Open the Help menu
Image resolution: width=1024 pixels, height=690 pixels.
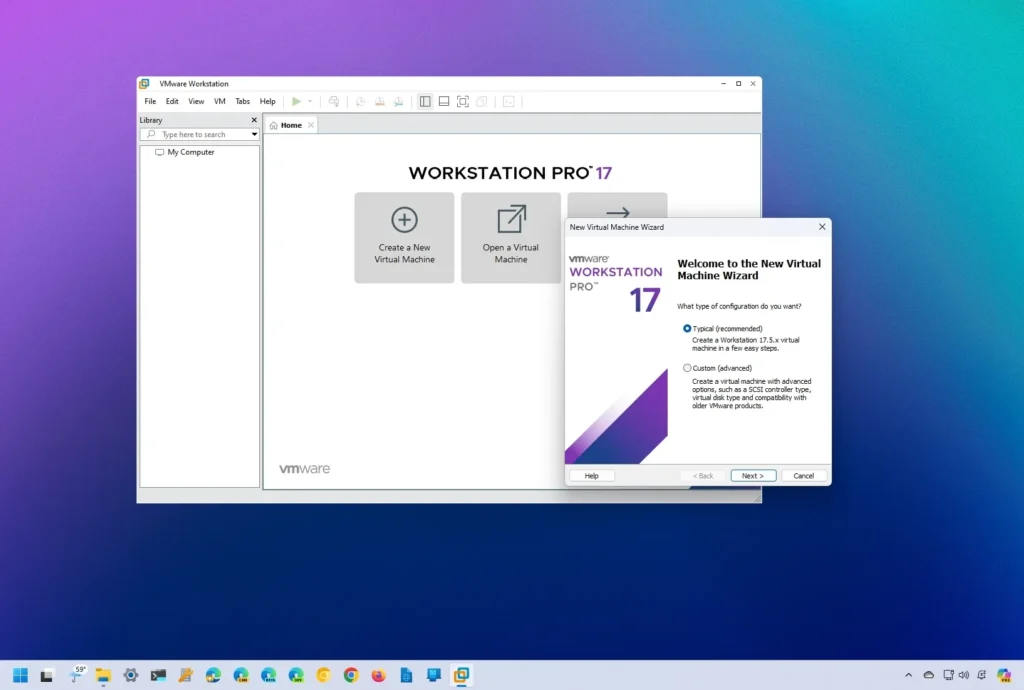(268, 101)
